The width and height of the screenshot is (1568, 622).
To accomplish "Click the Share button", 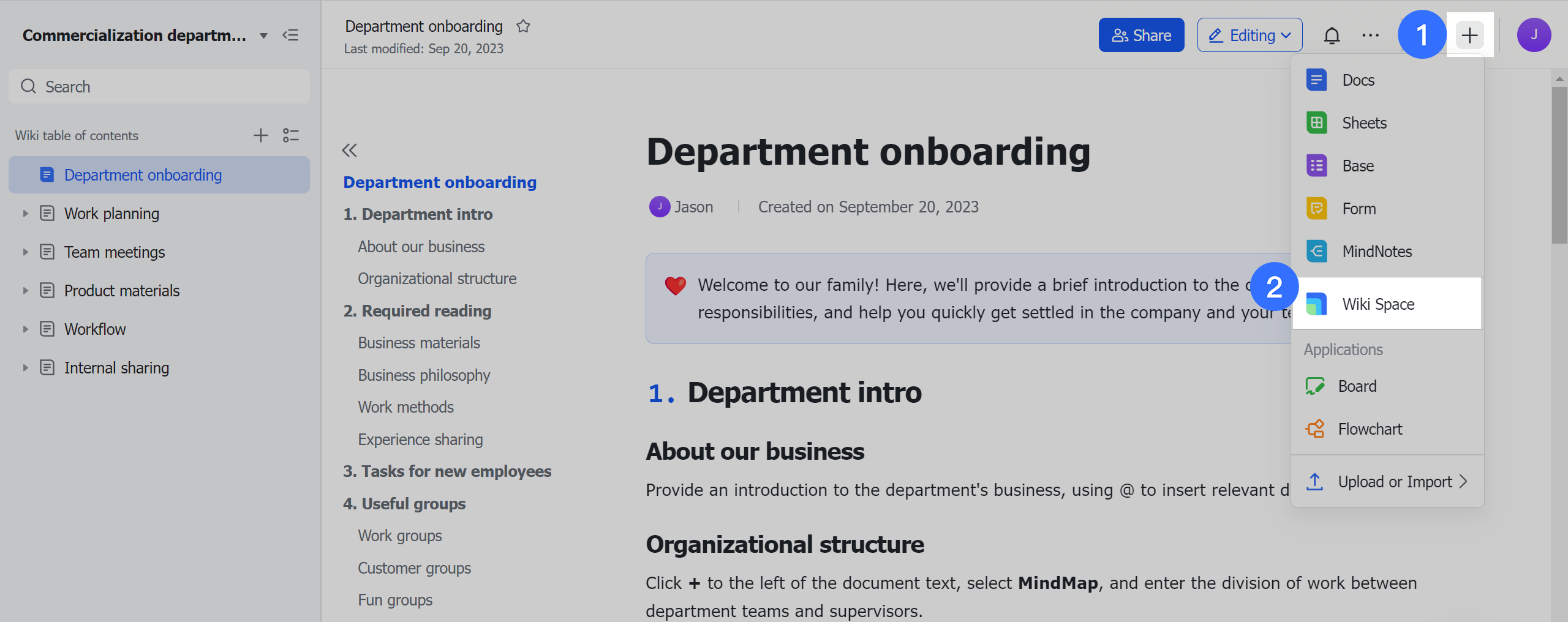I will pos(1141,35).
